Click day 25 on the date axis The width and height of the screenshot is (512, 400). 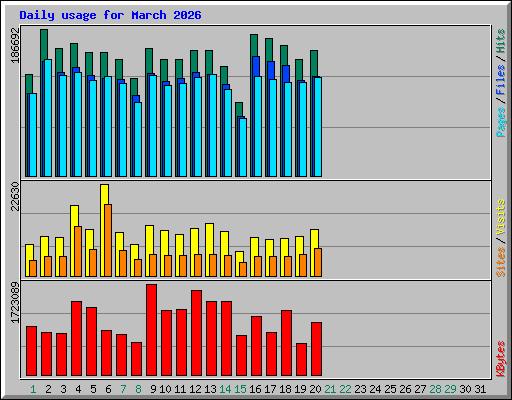pyautogui.click(x=390, y=389)
